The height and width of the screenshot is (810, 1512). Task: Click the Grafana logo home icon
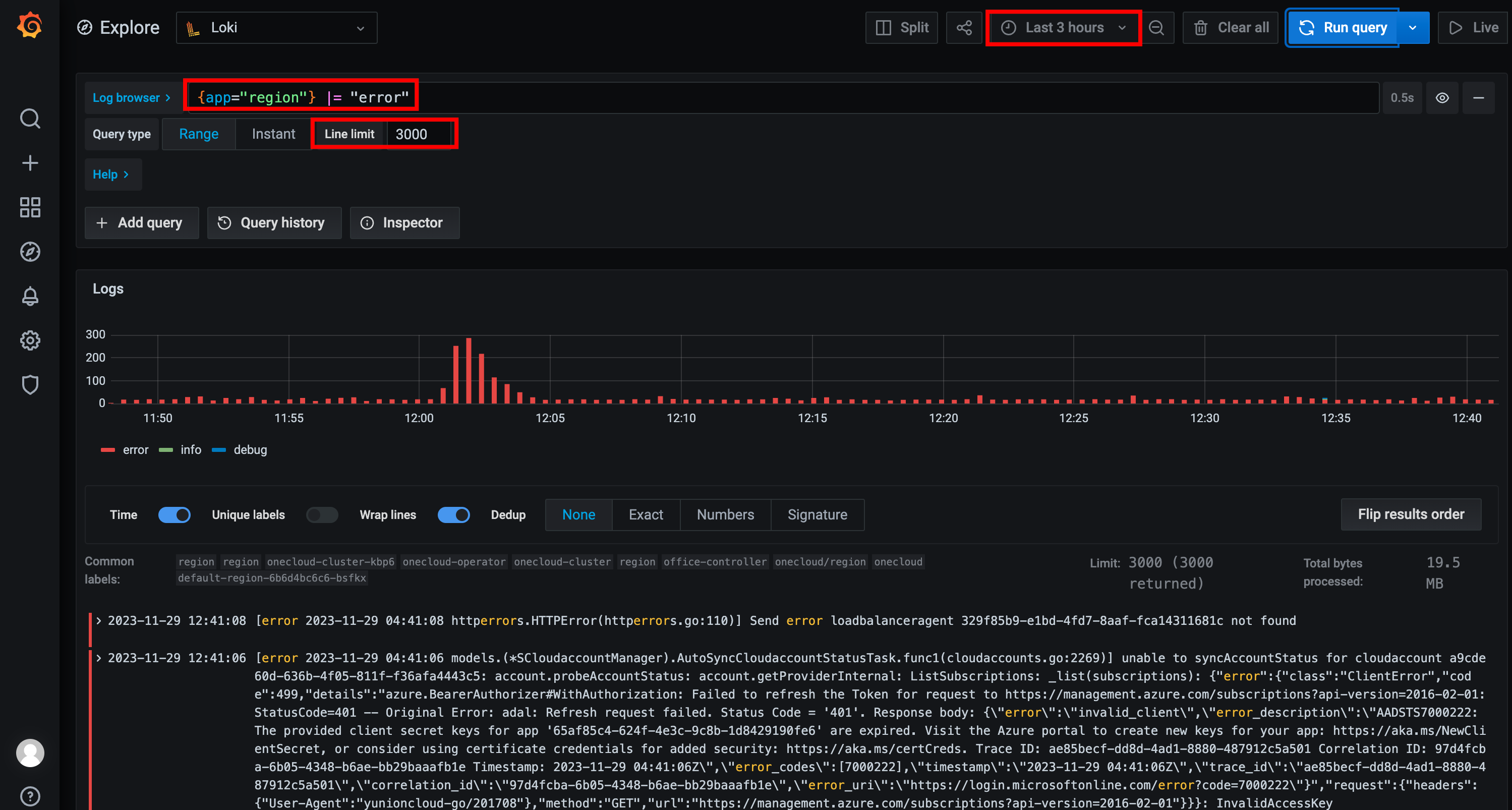(x=29, y=26)
